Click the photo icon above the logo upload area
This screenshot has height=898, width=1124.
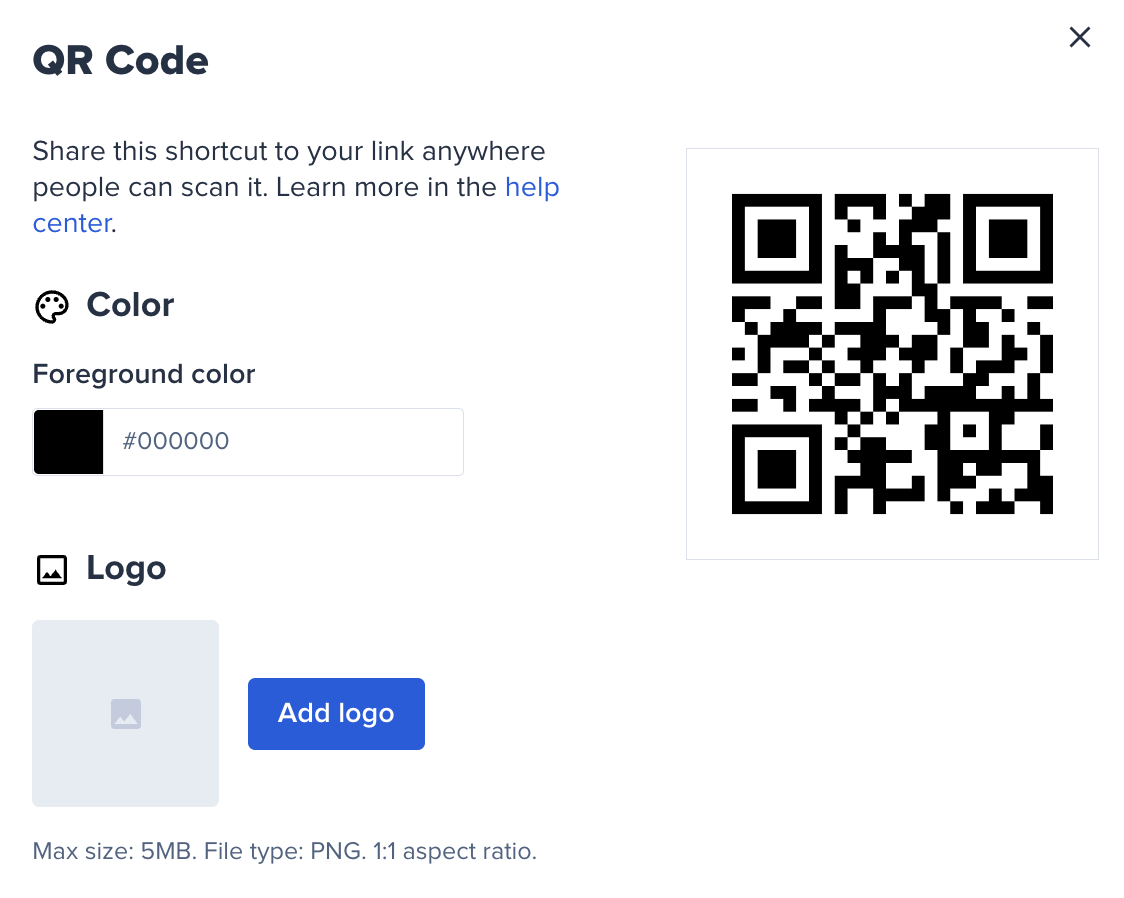click(51, 570)
